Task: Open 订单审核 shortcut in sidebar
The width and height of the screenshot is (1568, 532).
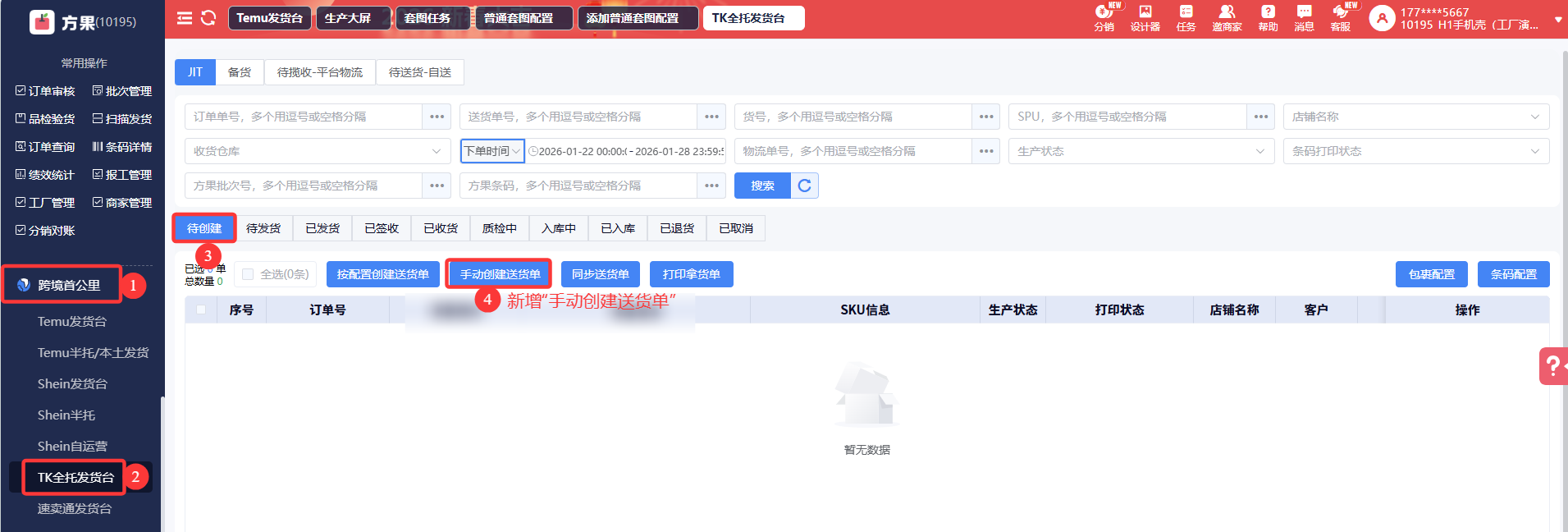Action: tap(45, 91)
